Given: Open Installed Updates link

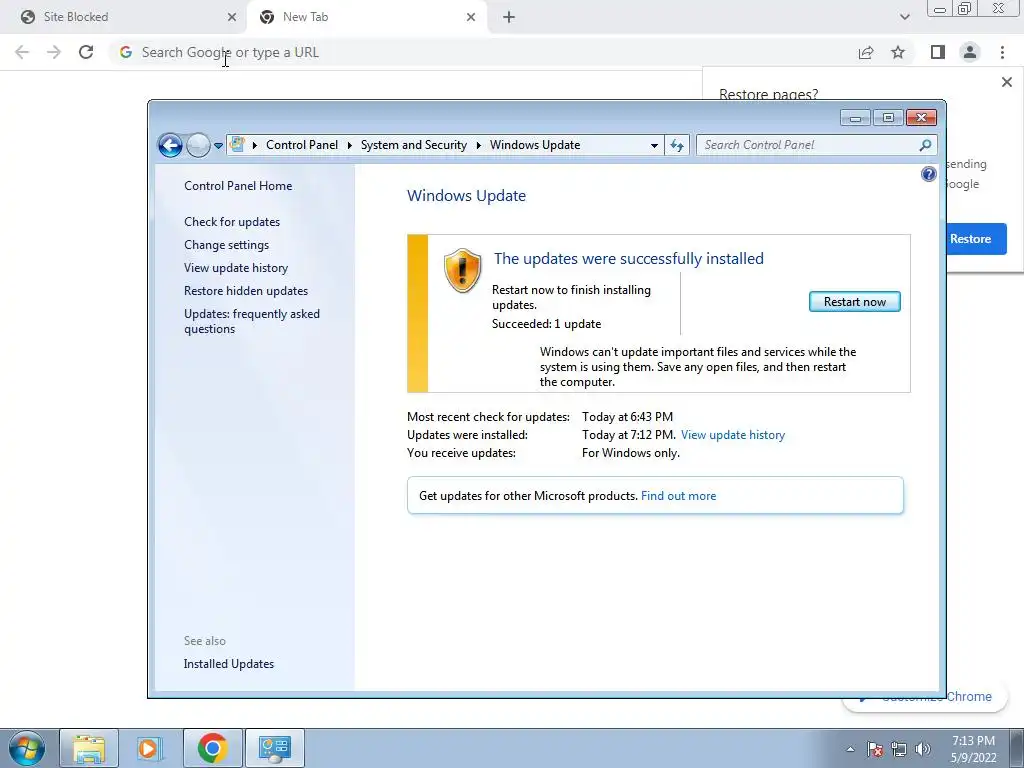Looking at the screenshot, I should (x=229, y=664).
